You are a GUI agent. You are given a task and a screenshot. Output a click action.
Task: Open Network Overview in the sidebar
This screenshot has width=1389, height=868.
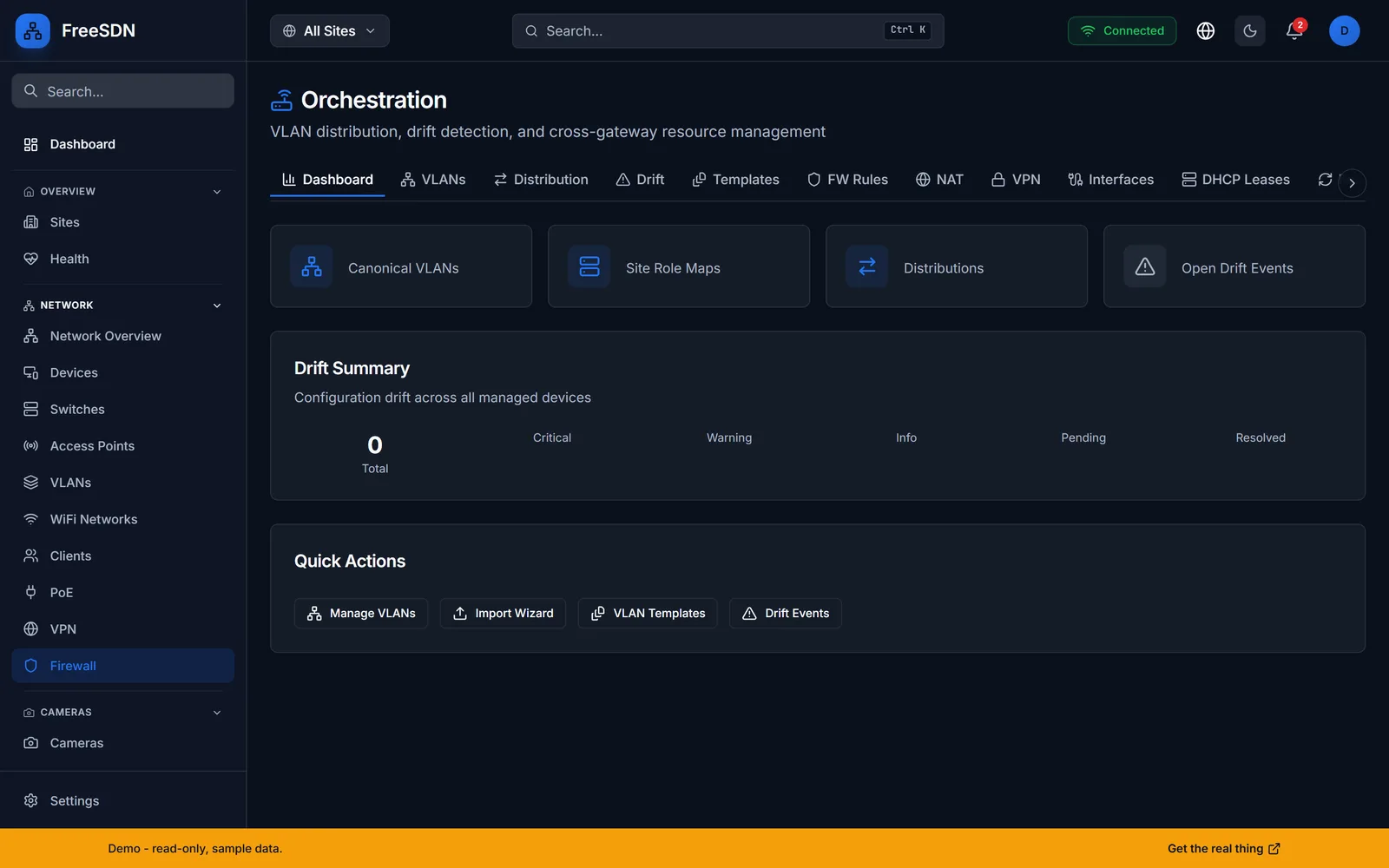(x=122, y=336)
